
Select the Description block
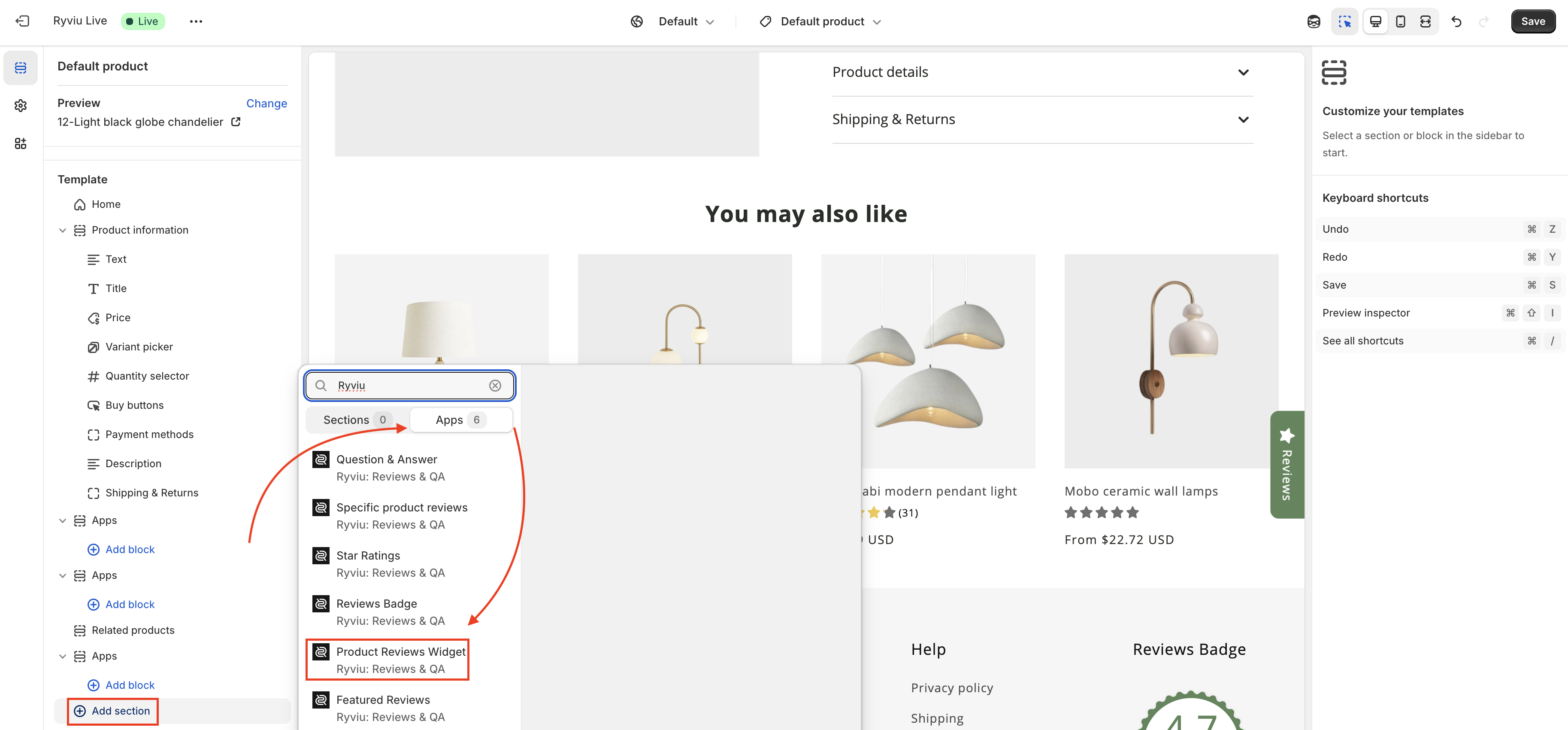133,464
